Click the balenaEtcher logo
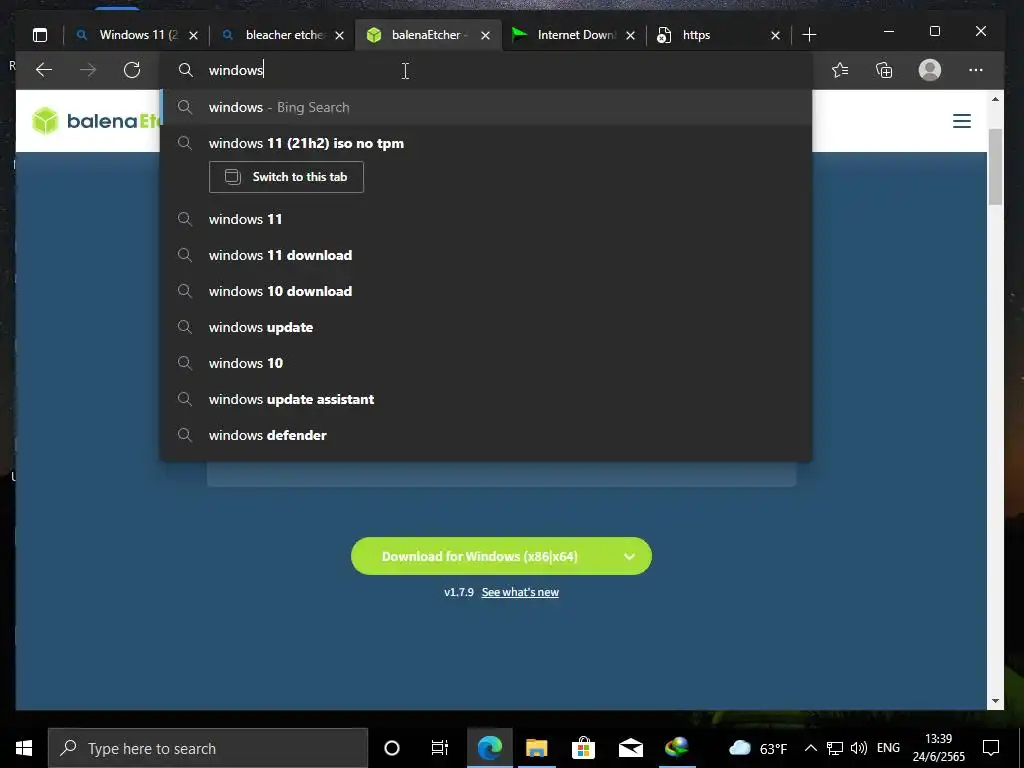This screenshot has width=1024, height=768. coord(95,121)
